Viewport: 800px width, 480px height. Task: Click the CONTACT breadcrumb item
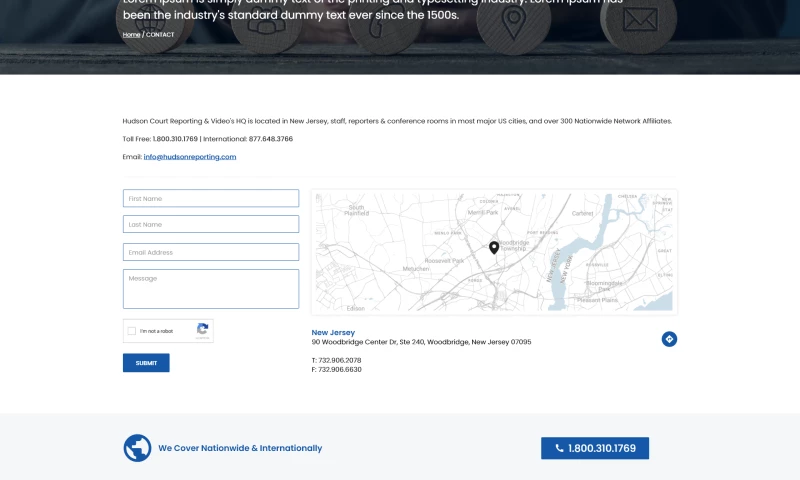coord(160,35)
